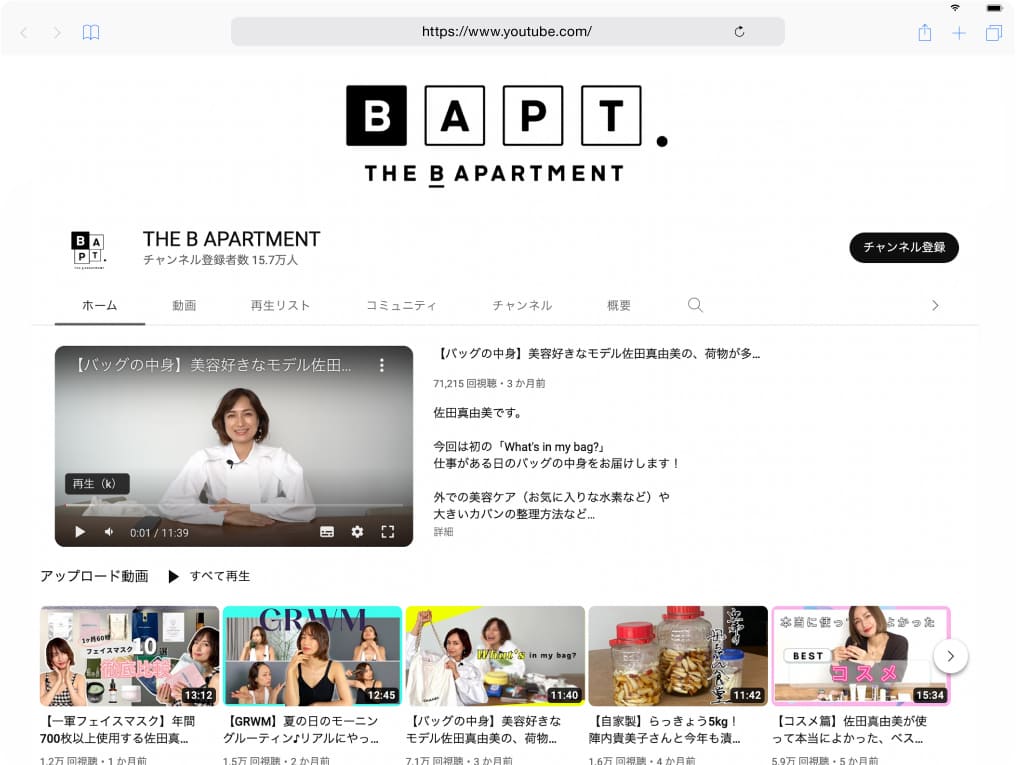Switch to the 動画 tab

coord(184,305)
